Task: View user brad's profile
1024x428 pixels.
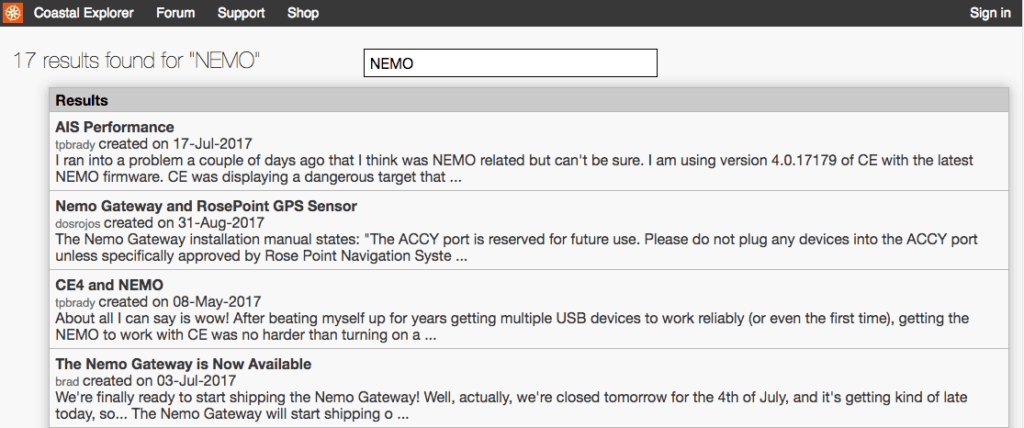Action: point(68,380)
